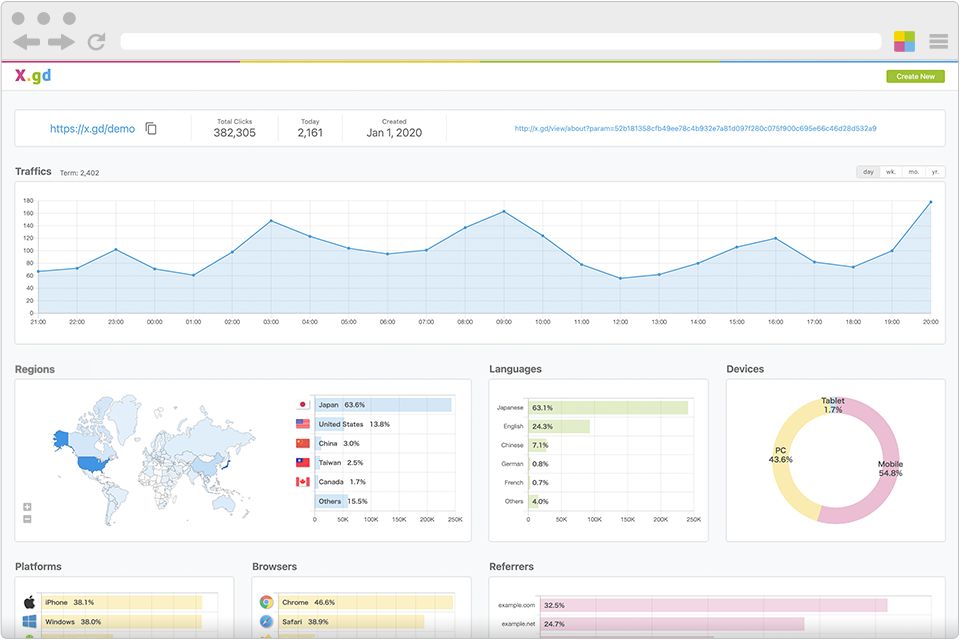Click the colored grid swatch beside address bar
This screenshot has width=960, height=640.
click(903, 41)
